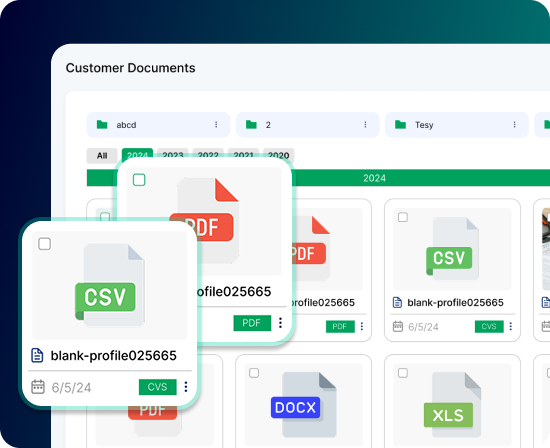The image size is (550, 448).
Task: Click the green folder icon beside Tesy
Action: click(400, 124)
